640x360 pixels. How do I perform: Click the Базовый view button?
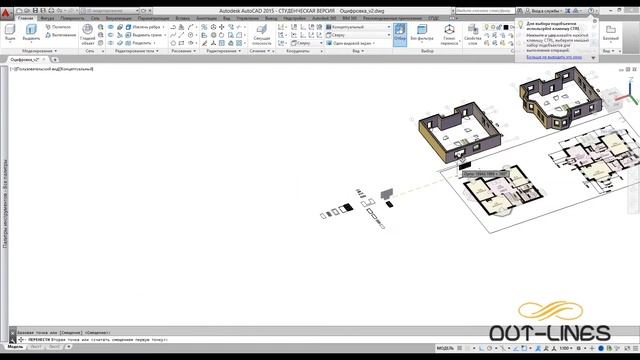pyautogui.click(x=611, y=33)
